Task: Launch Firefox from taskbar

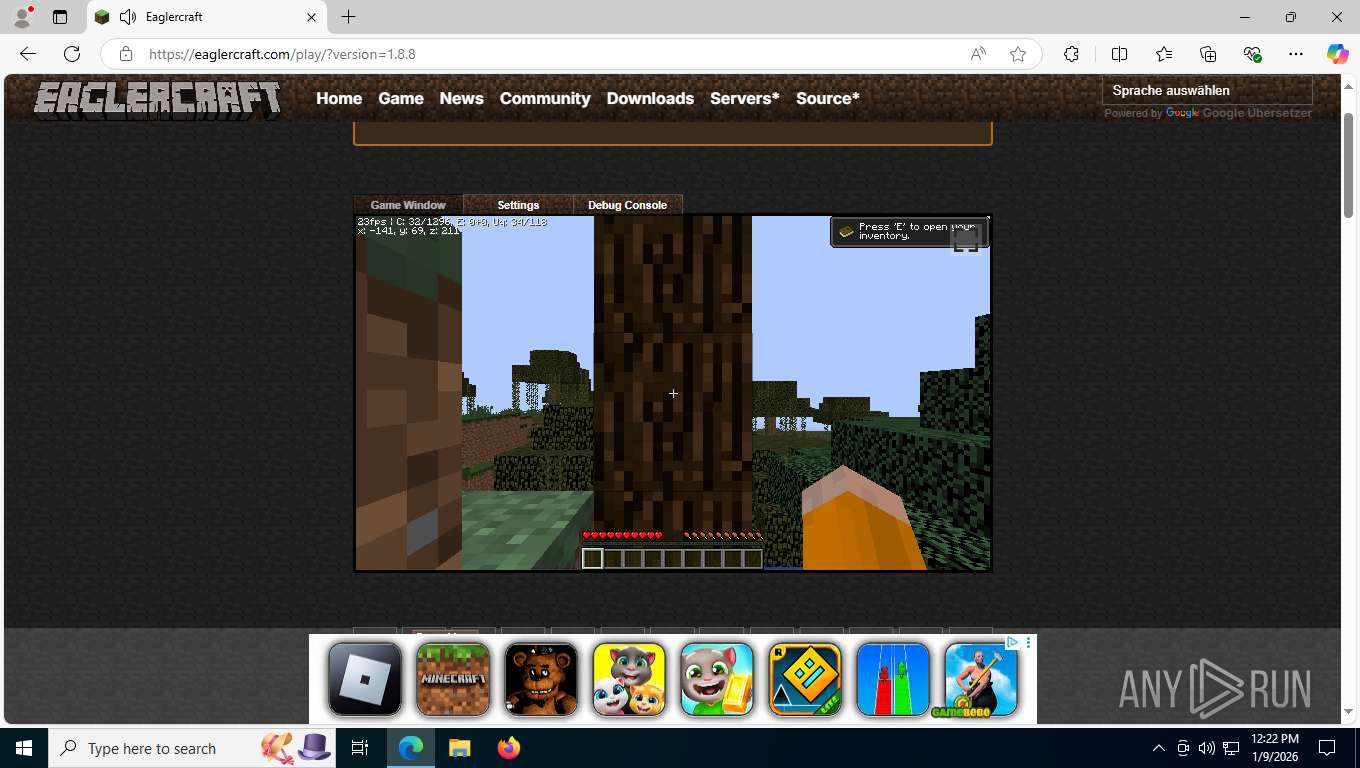Action: tap(509, 748)
